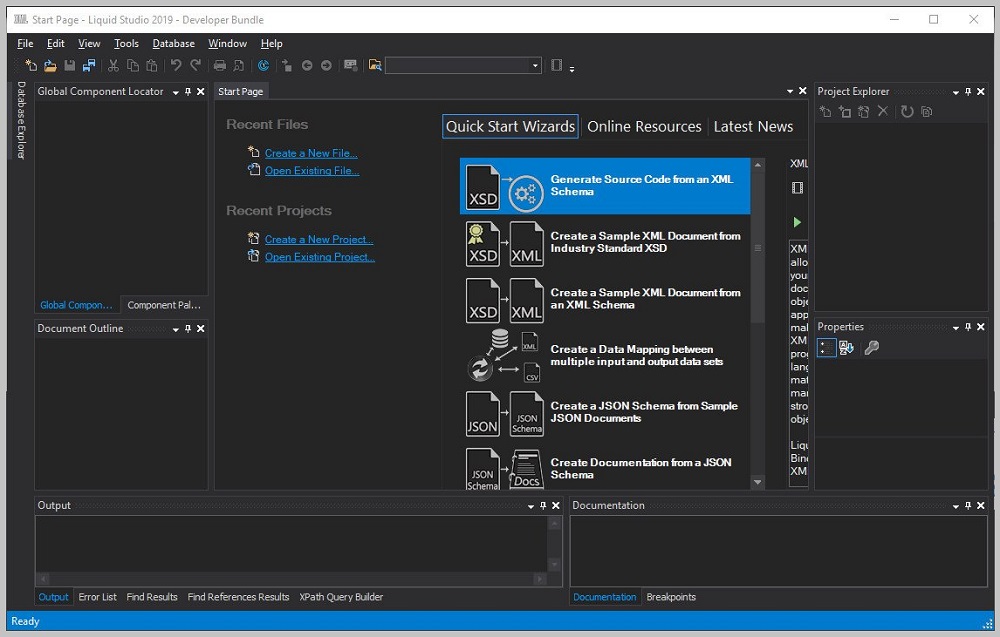Click the Navigate Forward arrow toolbar icon
The height and width of the screenshot is (637, 1000).
(326, 65)
